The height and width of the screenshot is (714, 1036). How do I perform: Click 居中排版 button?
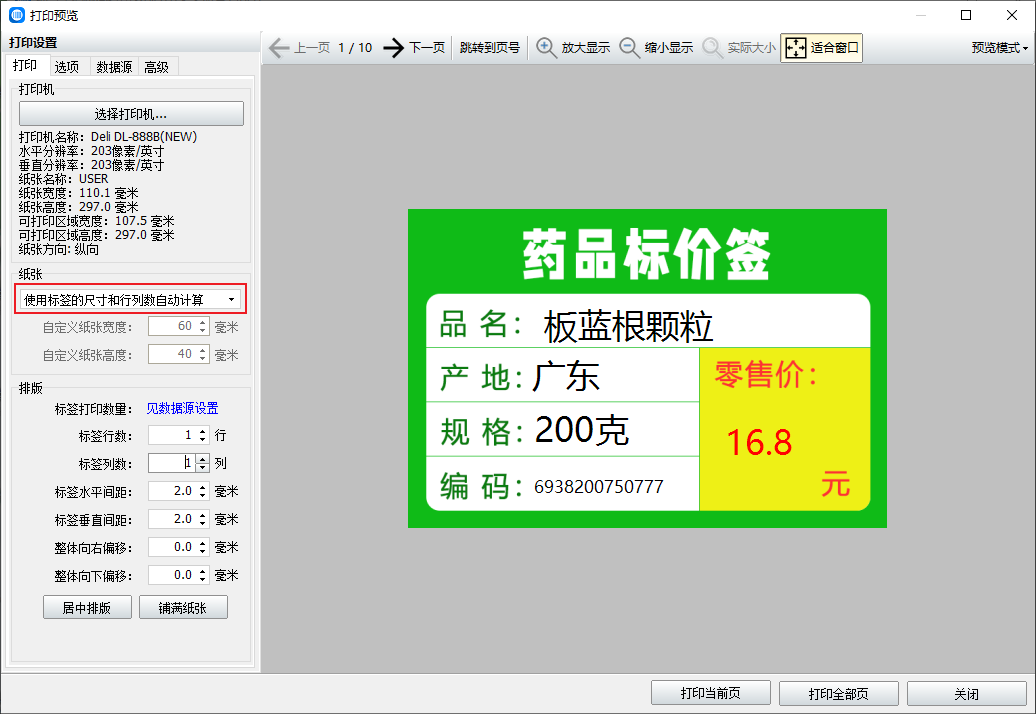tap(87, 607)
